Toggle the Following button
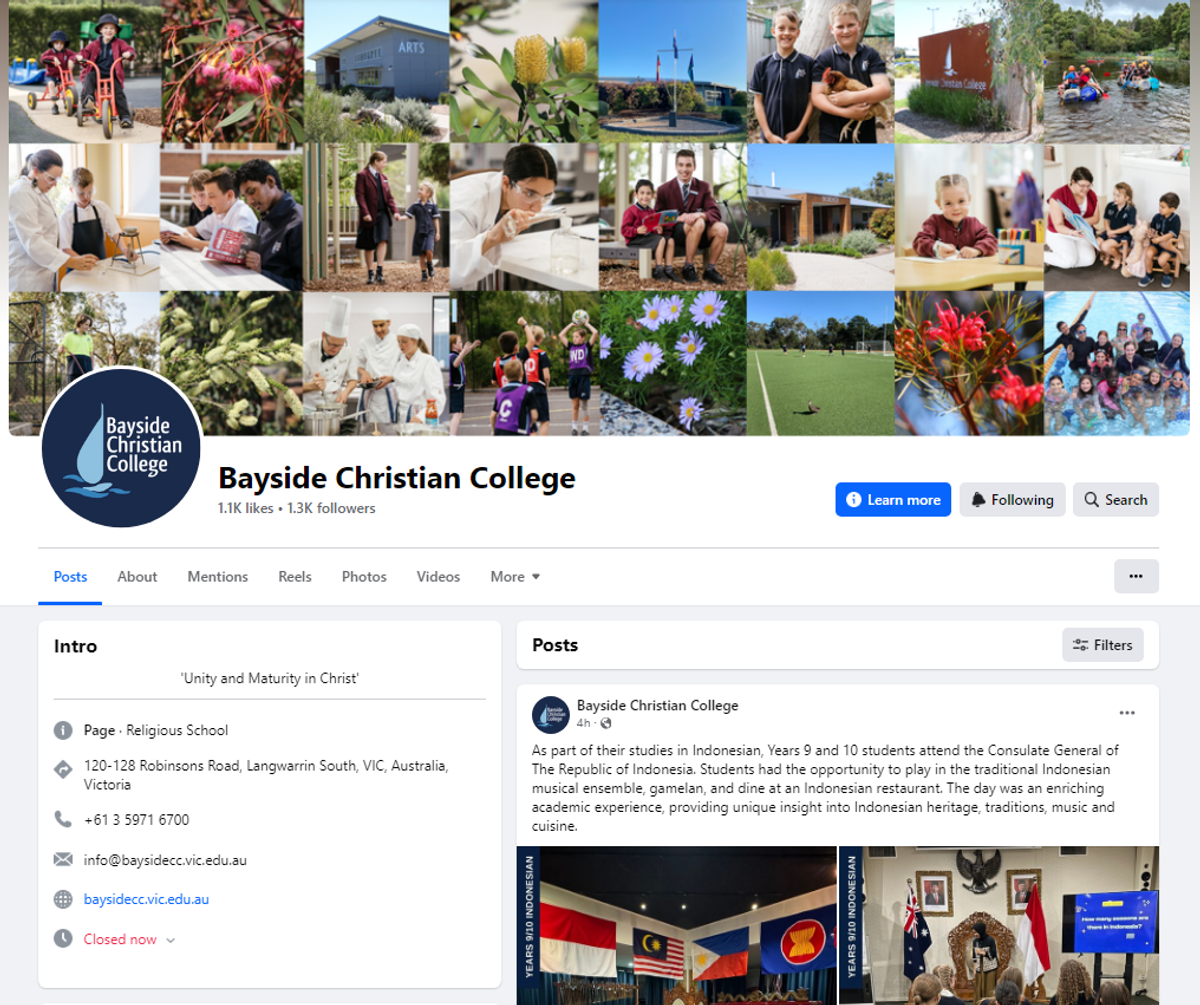The width and height of the screenshot is (1200, 1005). click(1012, 500)
